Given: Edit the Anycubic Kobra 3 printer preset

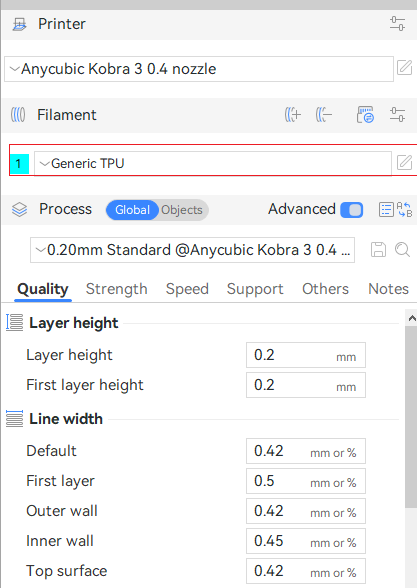Looking at the screenshot, I should point(404,68).
